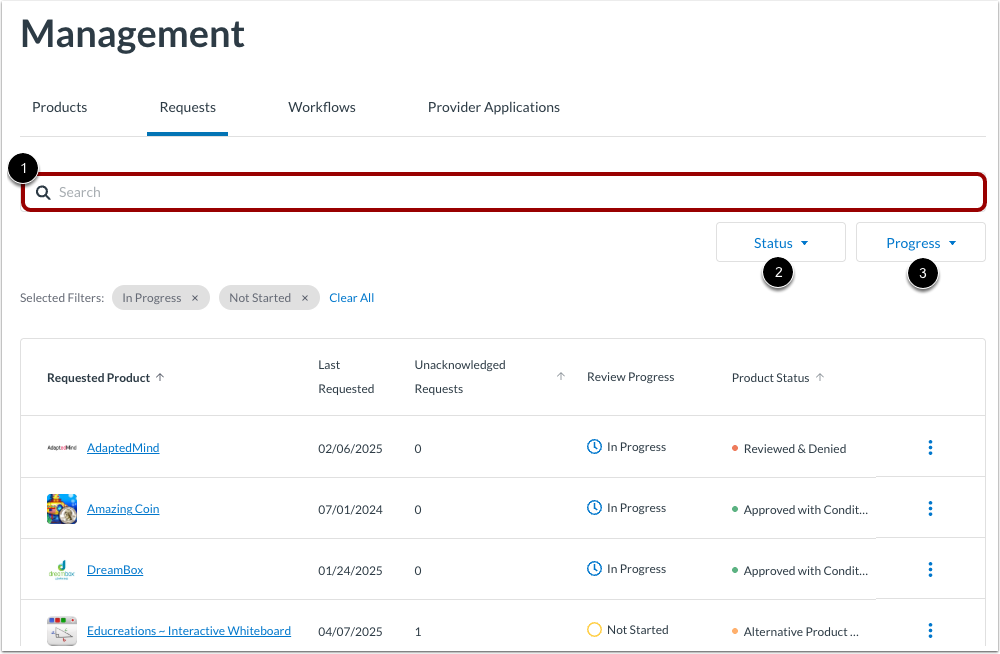Viewport: 1000px width, 654px height.
Task: Open the Progress filter dropdown
Action: click(920, 242)
